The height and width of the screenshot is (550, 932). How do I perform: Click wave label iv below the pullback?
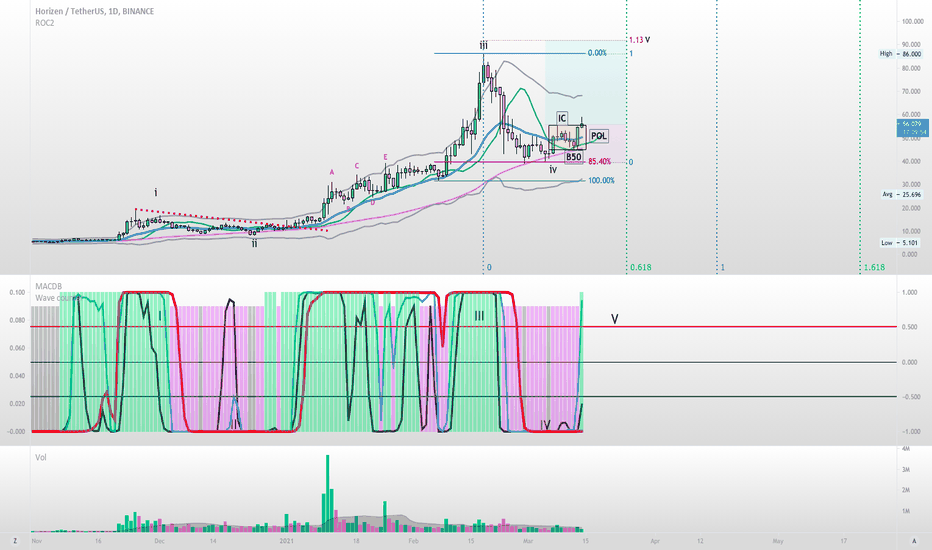[553, 170]
